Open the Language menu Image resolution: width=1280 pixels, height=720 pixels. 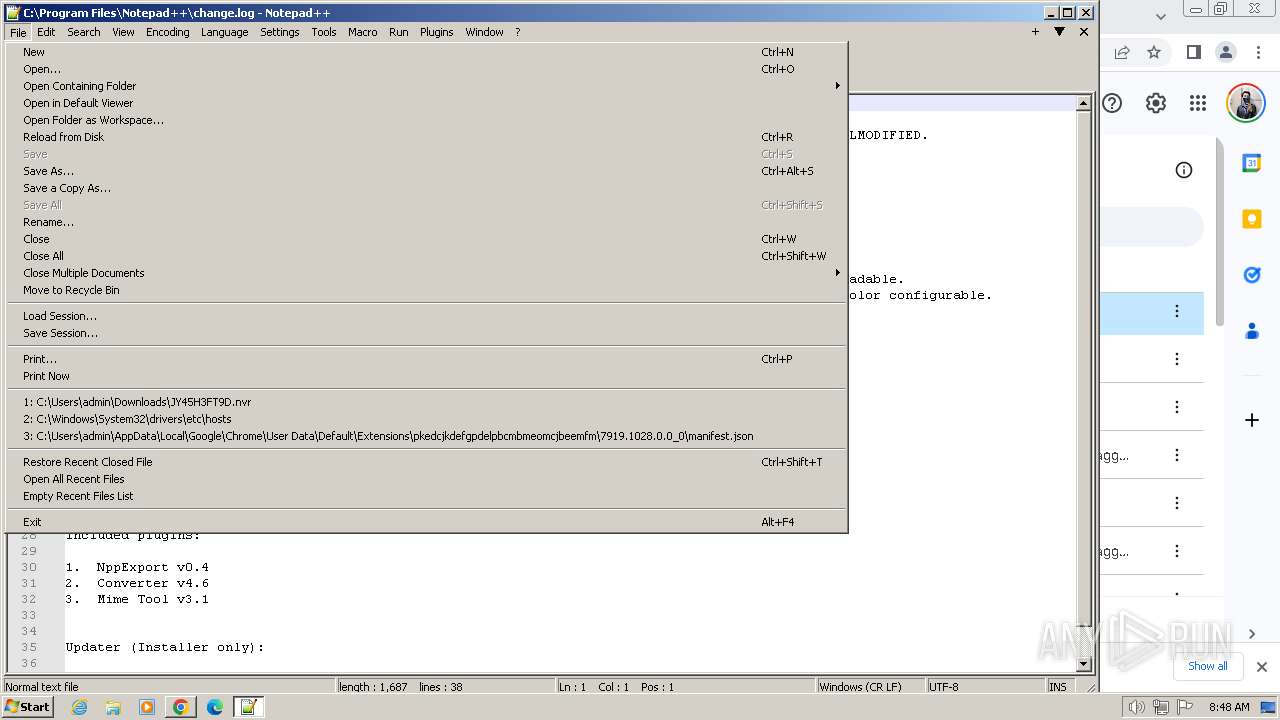point(224,32)
